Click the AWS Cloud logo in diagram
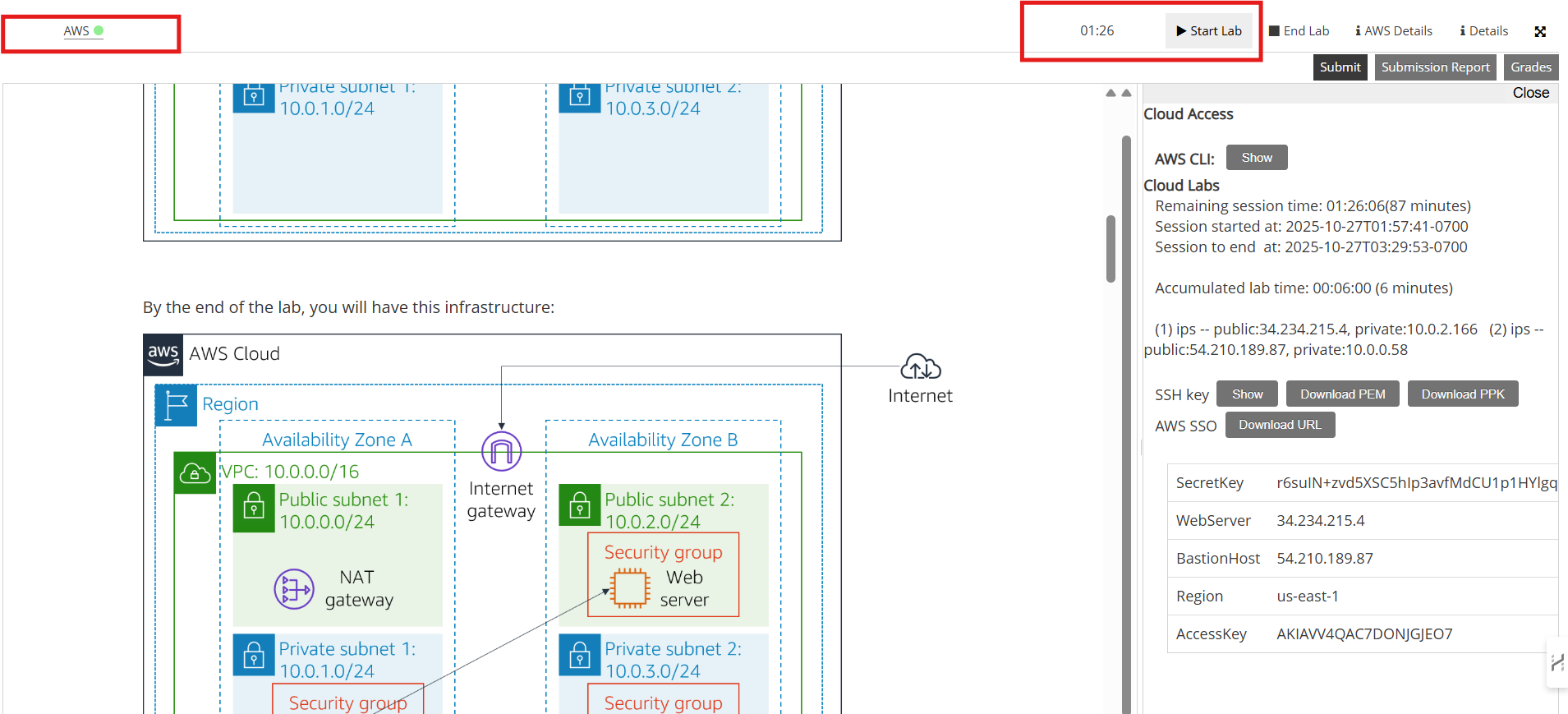 coord(163,355)
